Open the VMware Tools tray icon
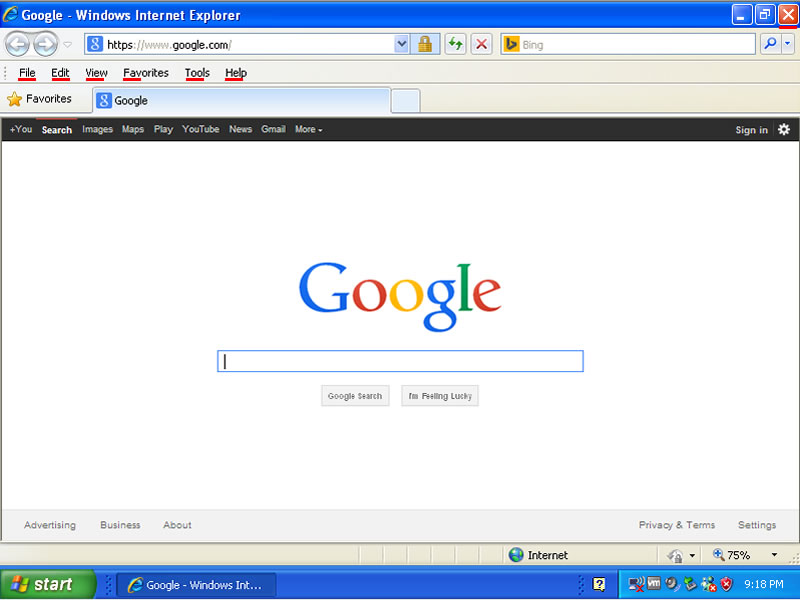 654,583
